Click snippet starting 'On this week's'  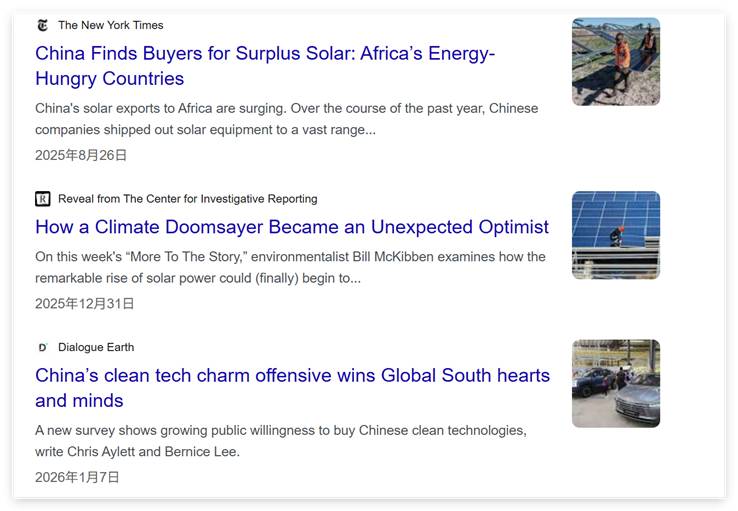coord(290,267)
